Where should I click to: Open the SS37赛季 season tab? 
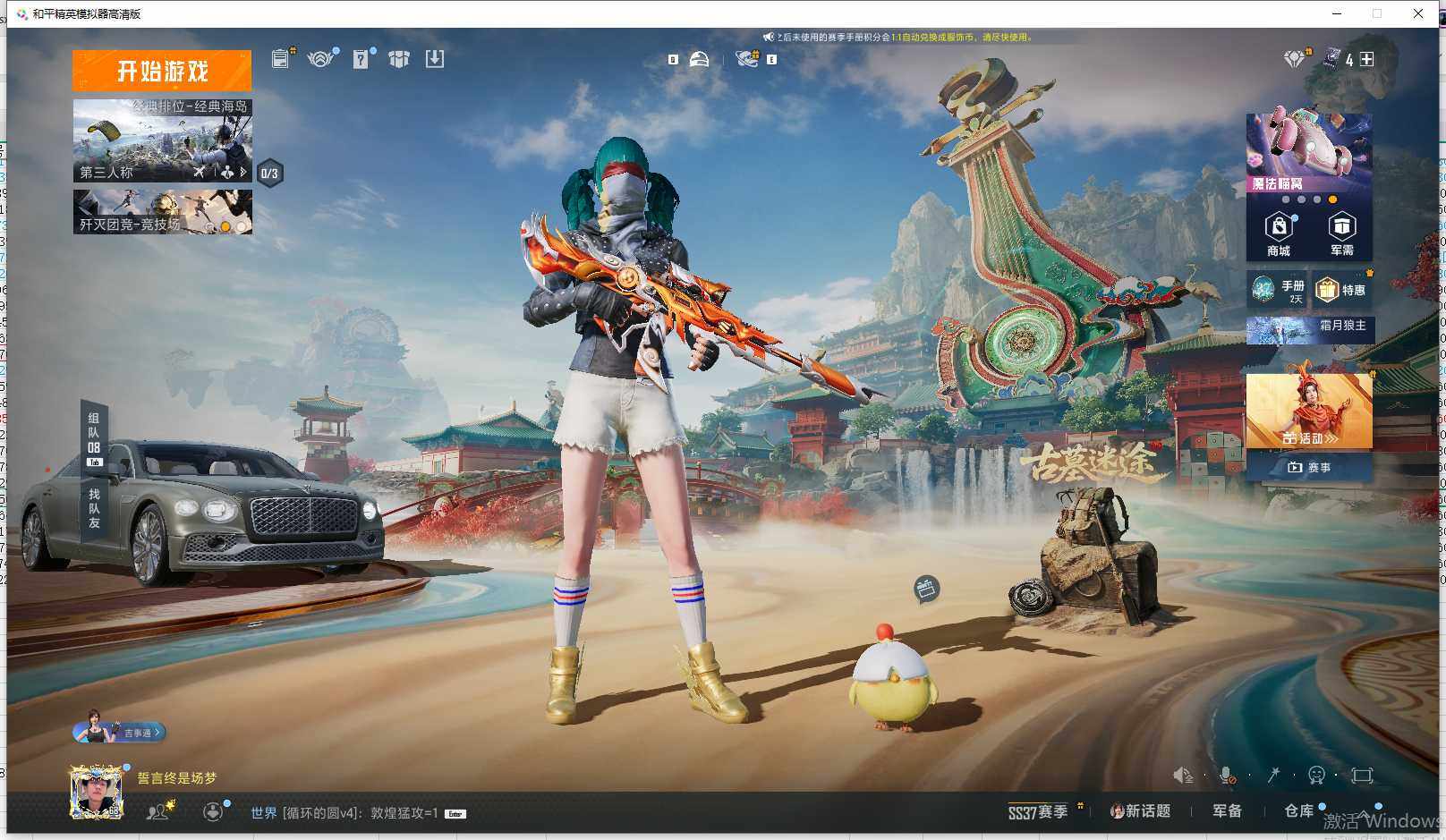point(1039,811)
